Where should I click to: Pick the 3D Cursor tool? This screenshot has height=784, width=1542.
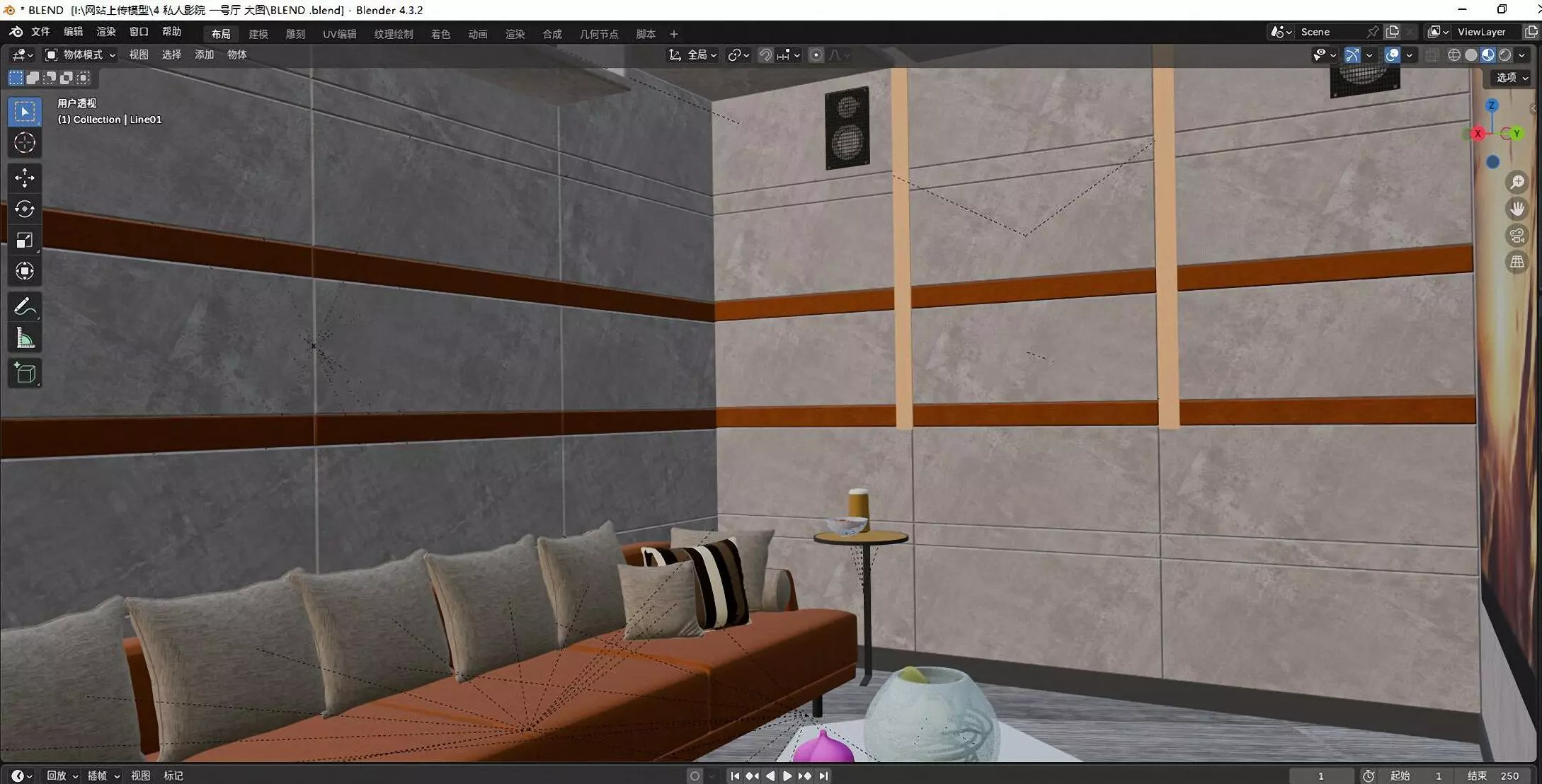[x=25, y=143]
